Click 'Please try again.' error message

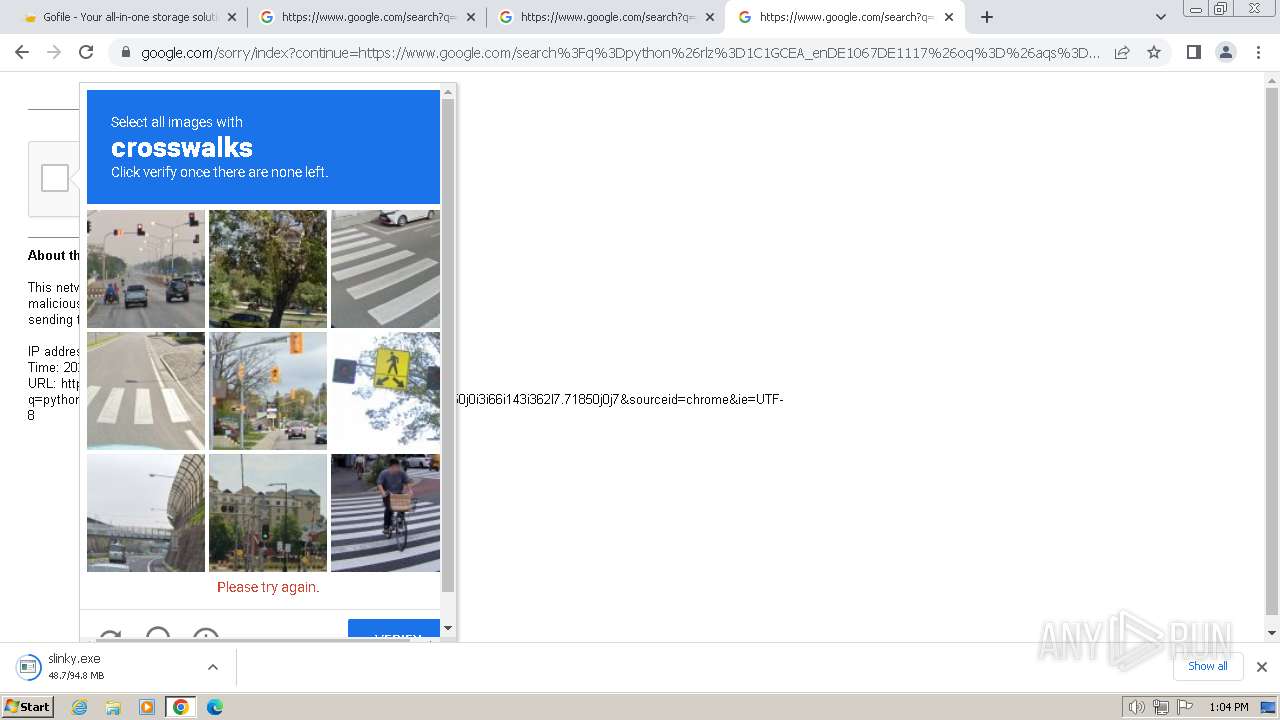[268, 587]
